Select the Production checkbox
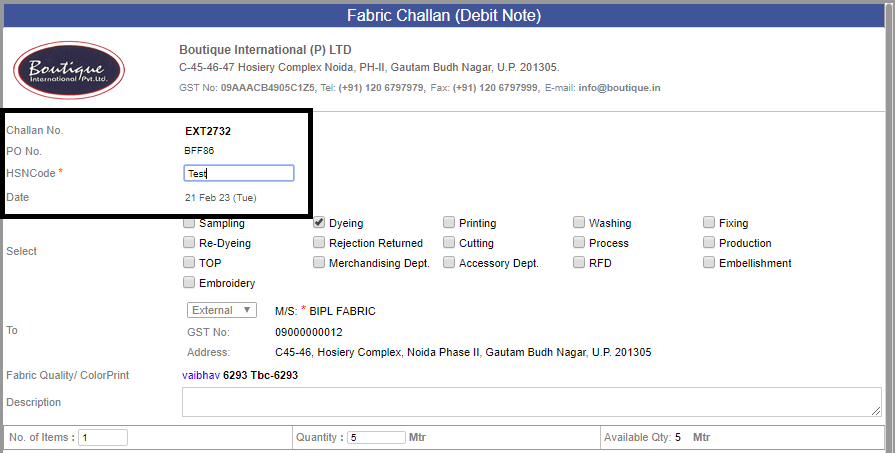The width and height of the screenshot is (895, 453). tap(709, 242)
